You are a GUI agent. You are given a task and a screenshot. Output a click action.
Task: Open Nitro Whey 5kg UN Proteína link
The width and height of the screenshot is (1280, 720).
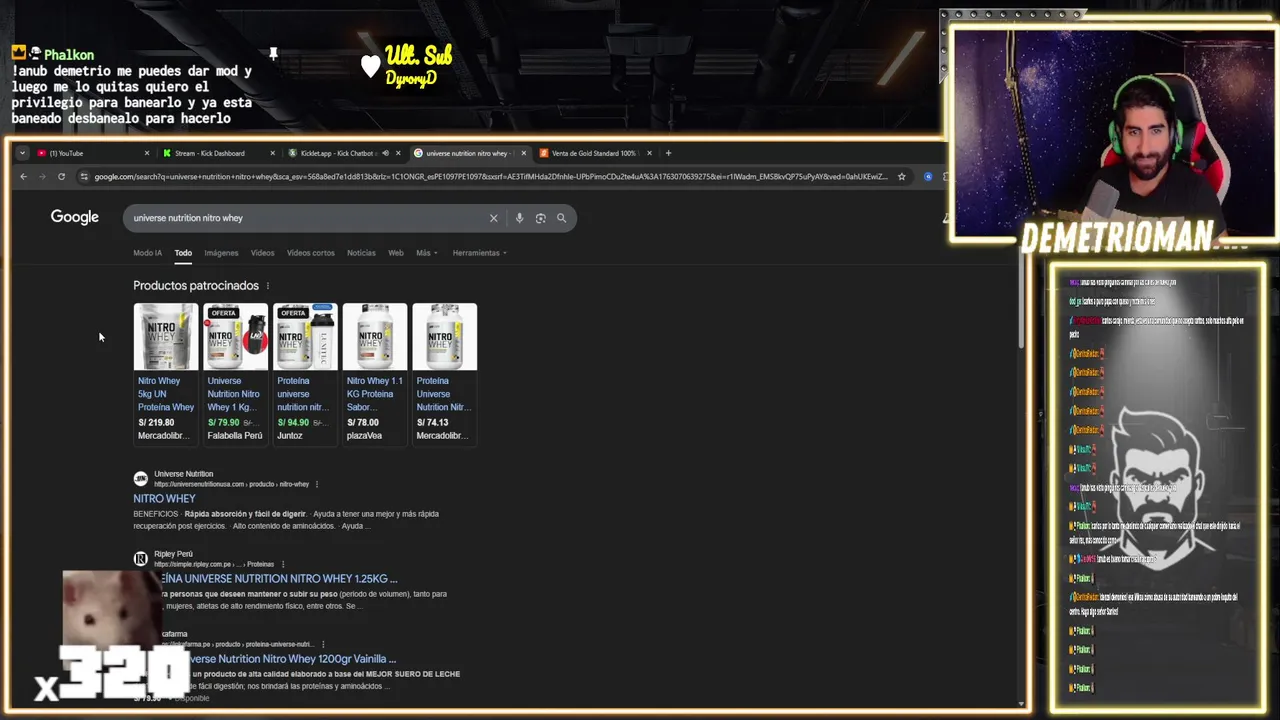coord(166,394)
